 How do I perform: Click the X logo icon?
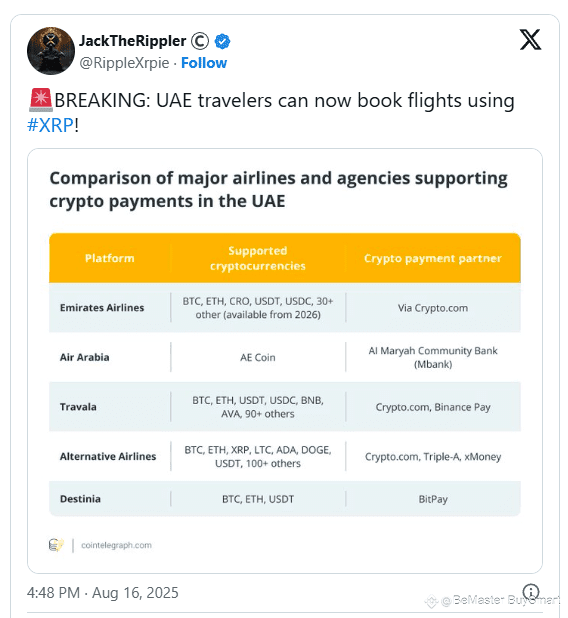coord(530,39)
